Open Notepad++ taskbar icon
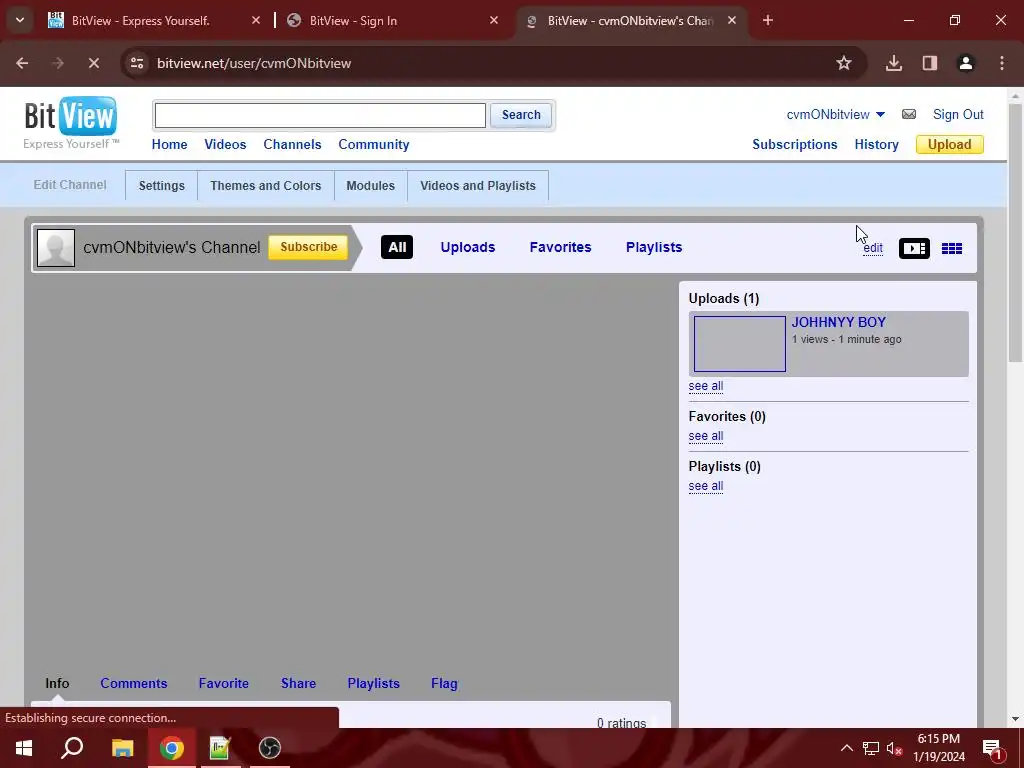This screenshot has height=768, width=1024. [x=220, y=748]
